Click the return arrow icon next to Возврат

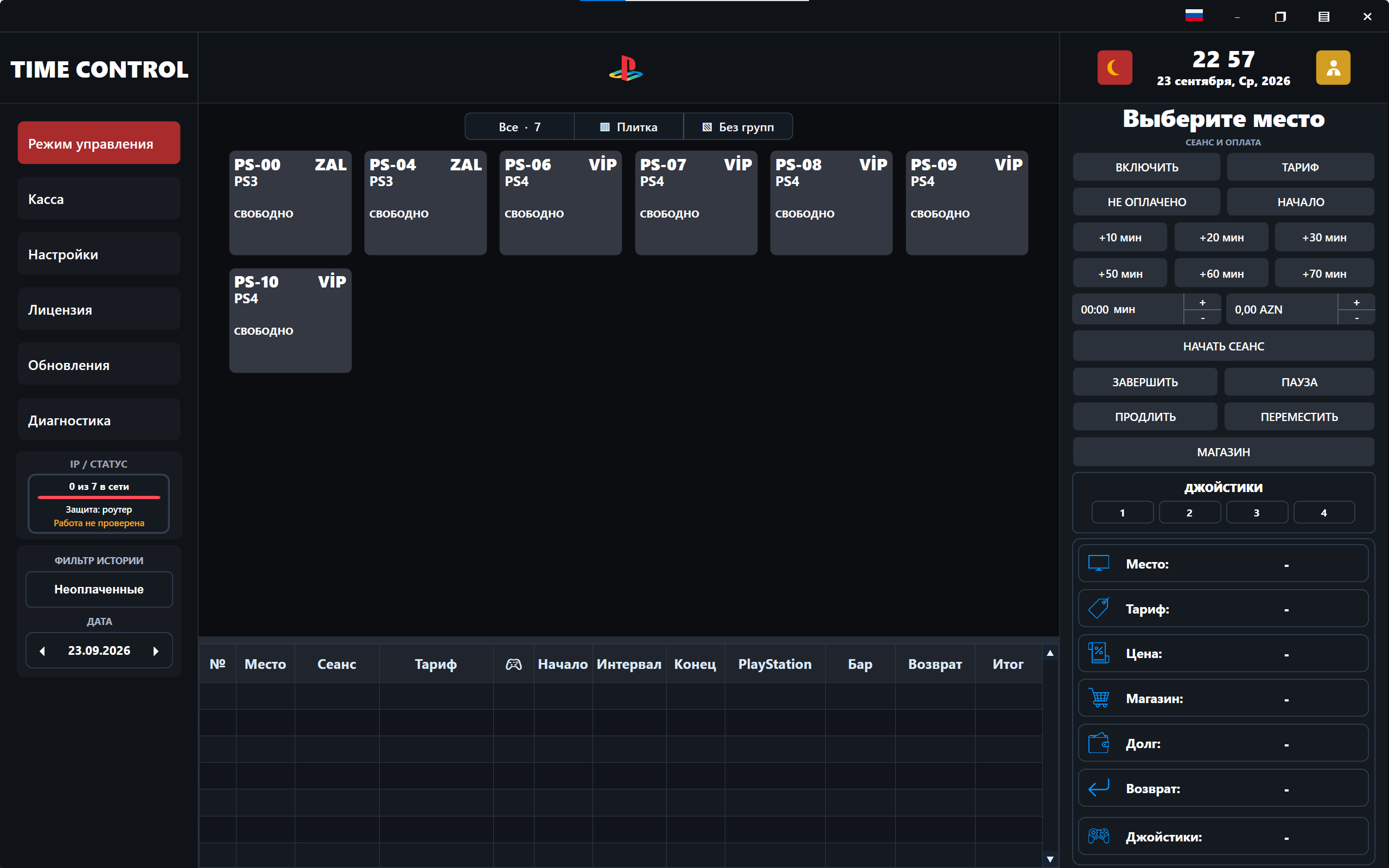click(1099, 788)
